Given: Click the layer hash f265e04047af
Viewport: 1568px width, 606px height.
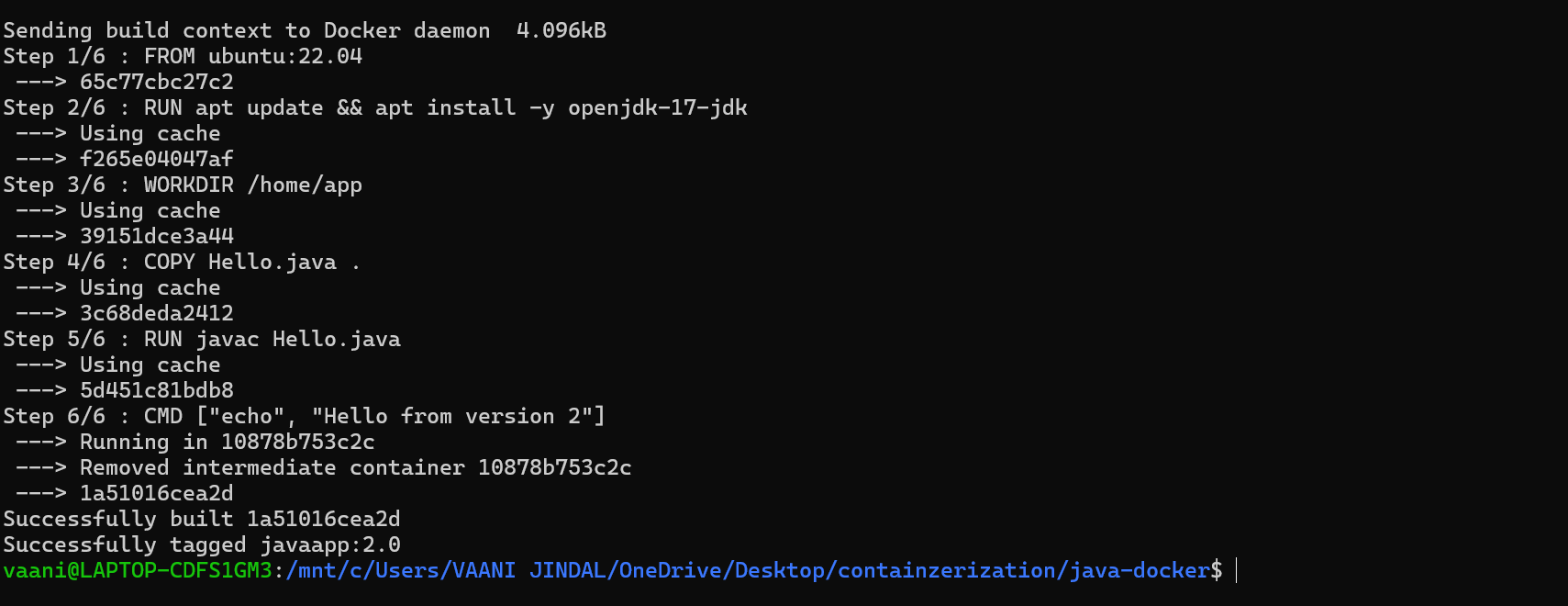Looking at the screenshot, I should tap(156, 159).
